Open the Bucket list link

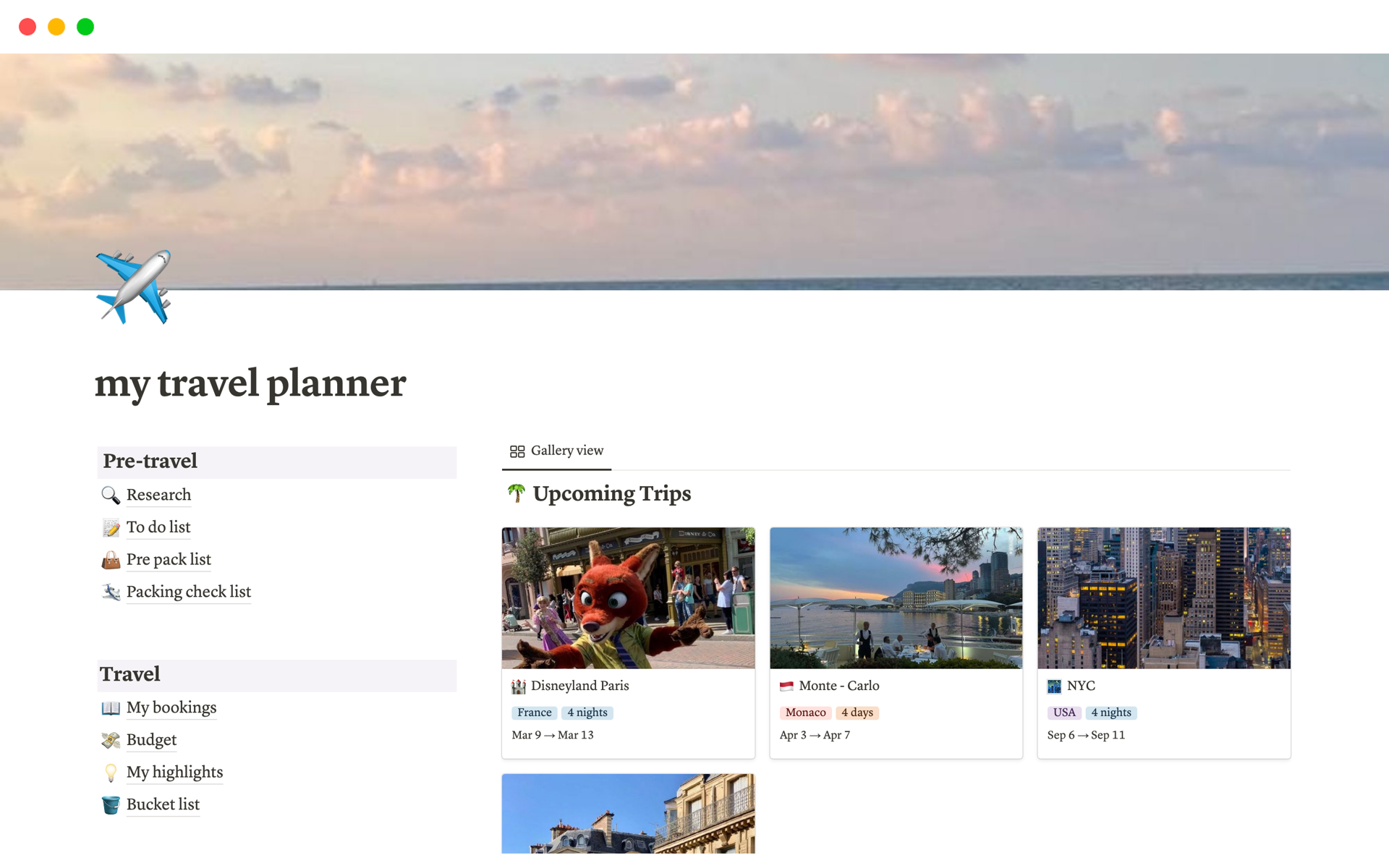point(163,804)
